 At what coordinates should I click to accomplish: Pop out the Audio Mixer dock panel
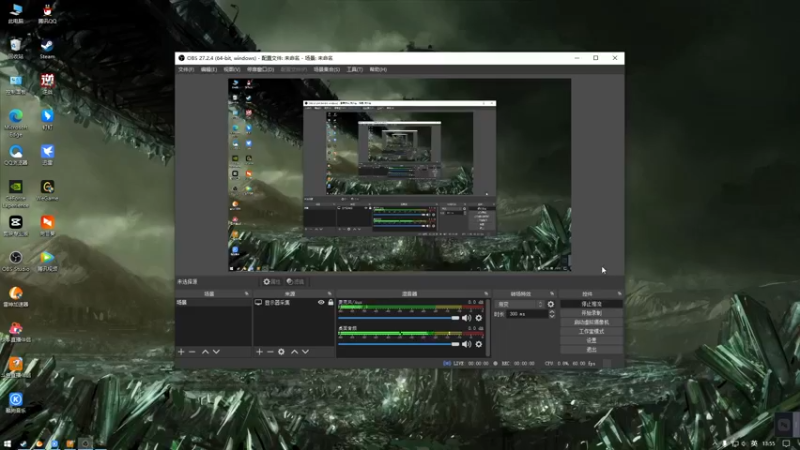[x=486, y=294]
